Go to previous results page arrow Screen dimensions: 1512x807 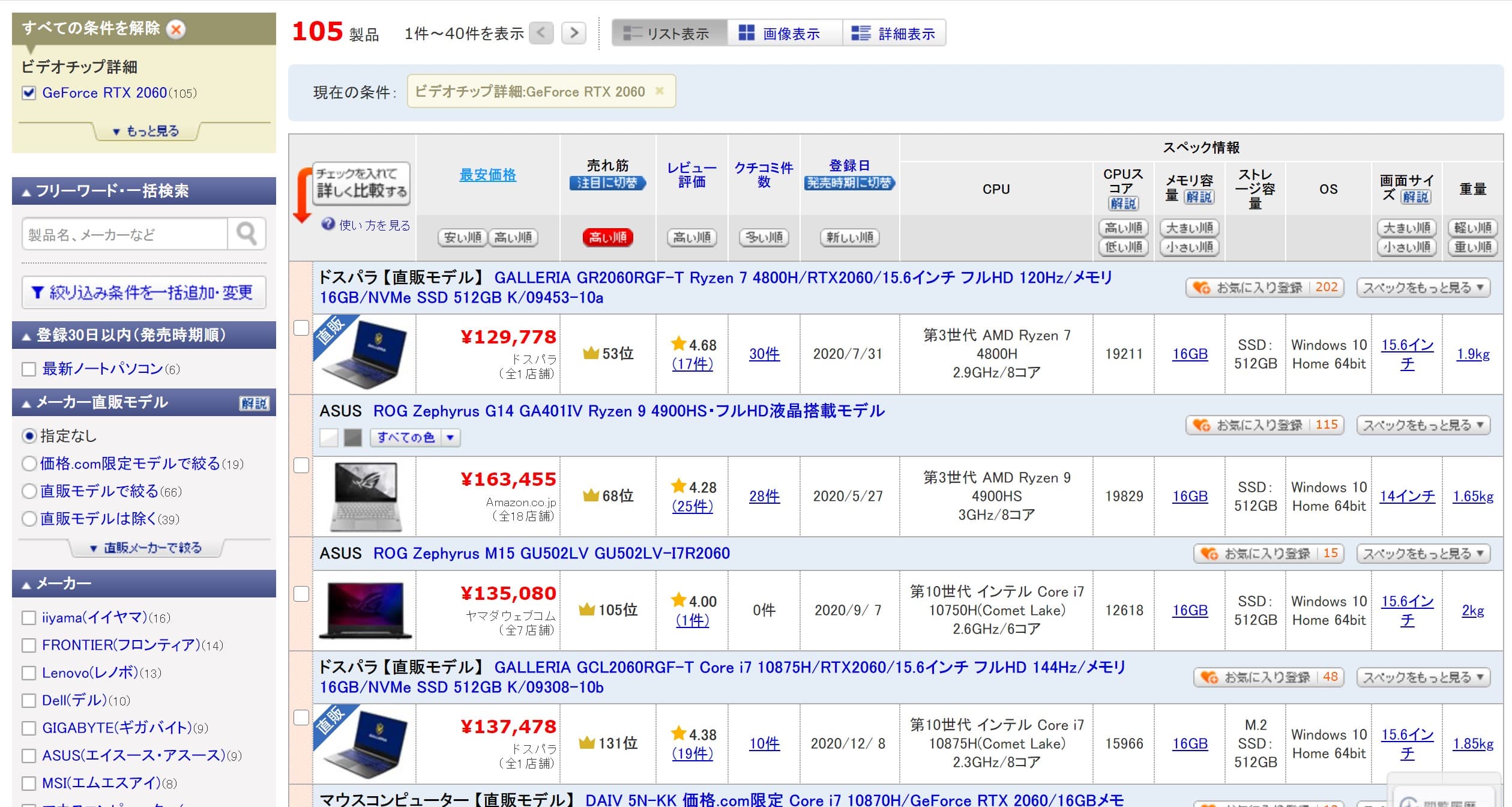click(541, 32)
